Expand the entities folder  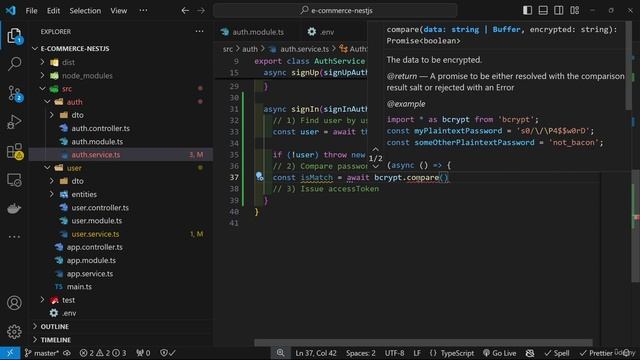click(x=52, y=194)
